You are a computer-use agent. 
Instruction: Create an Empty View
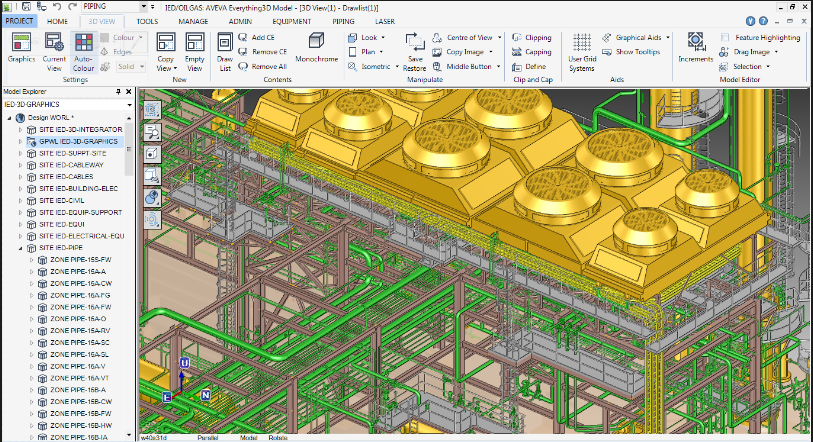click(195, 52)
